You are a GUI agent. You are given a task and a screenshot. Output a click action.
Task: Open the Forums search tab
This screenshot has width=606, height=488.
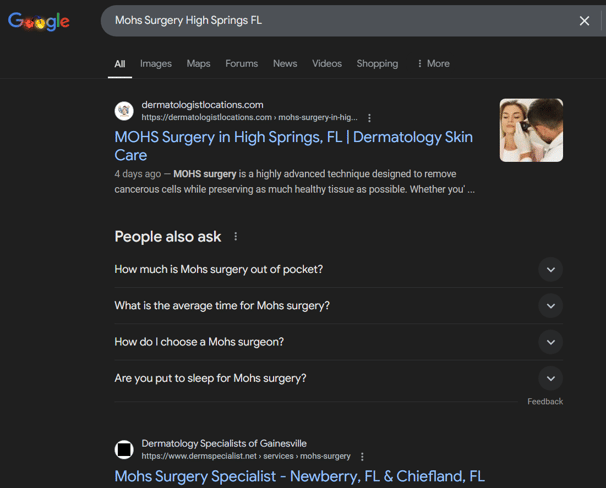point(241,63)
